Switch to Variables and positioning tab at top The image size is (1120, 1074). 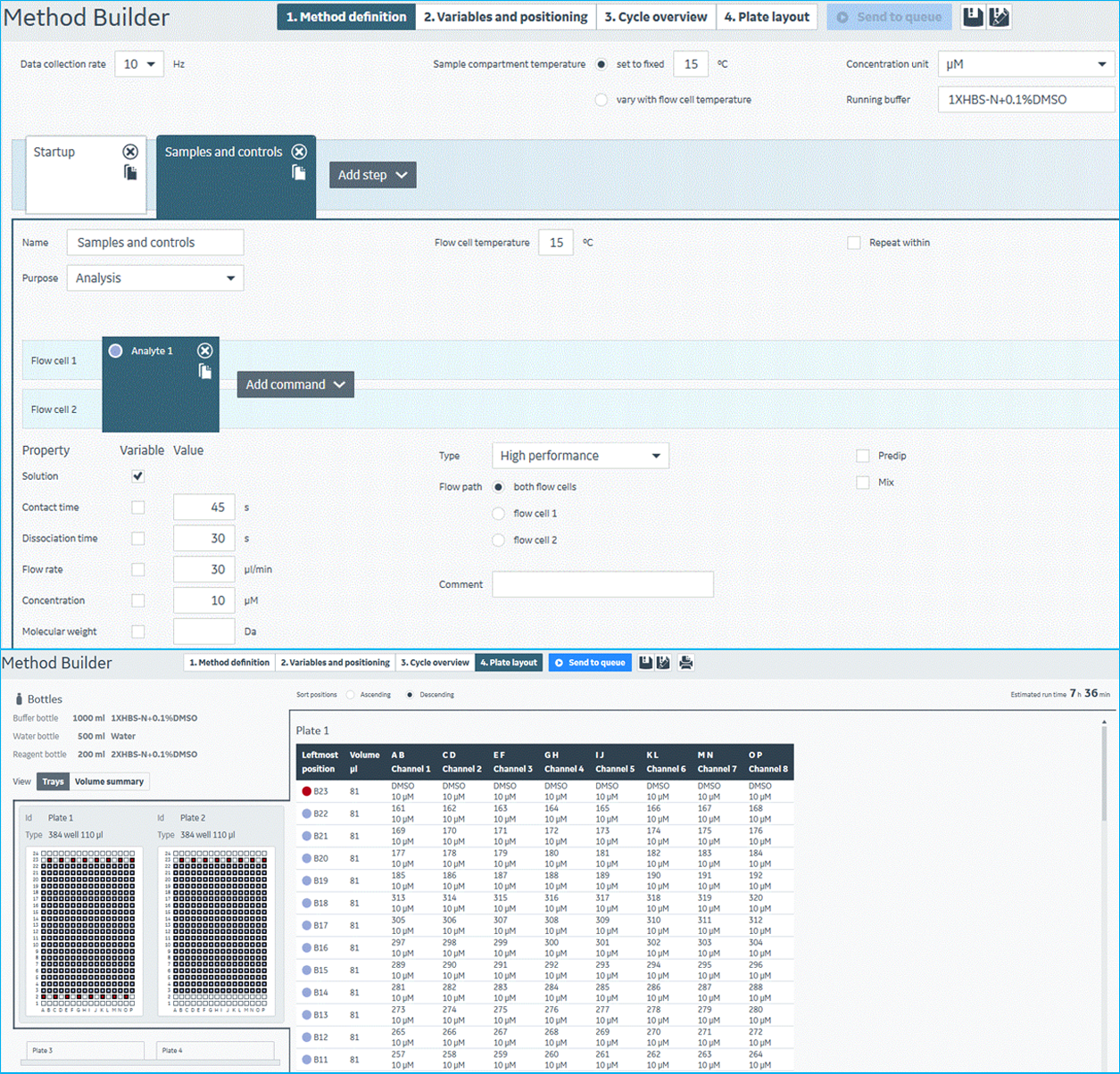tap(505, 17)
